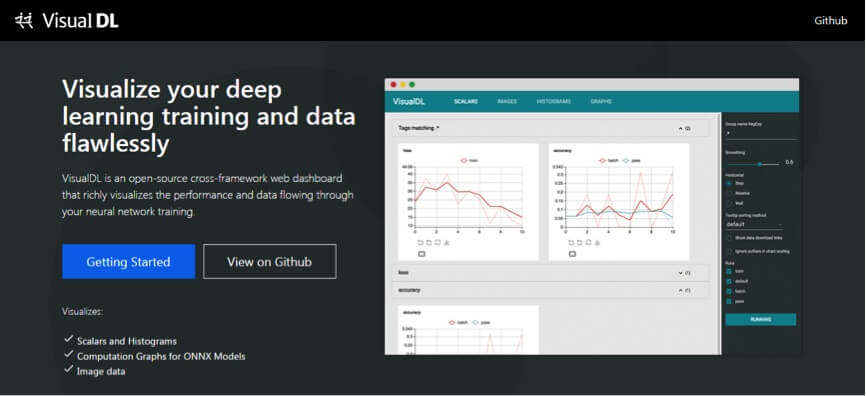
Task: Open the tooltip sorting method dropdown
Action: click(x=754, y=224)
